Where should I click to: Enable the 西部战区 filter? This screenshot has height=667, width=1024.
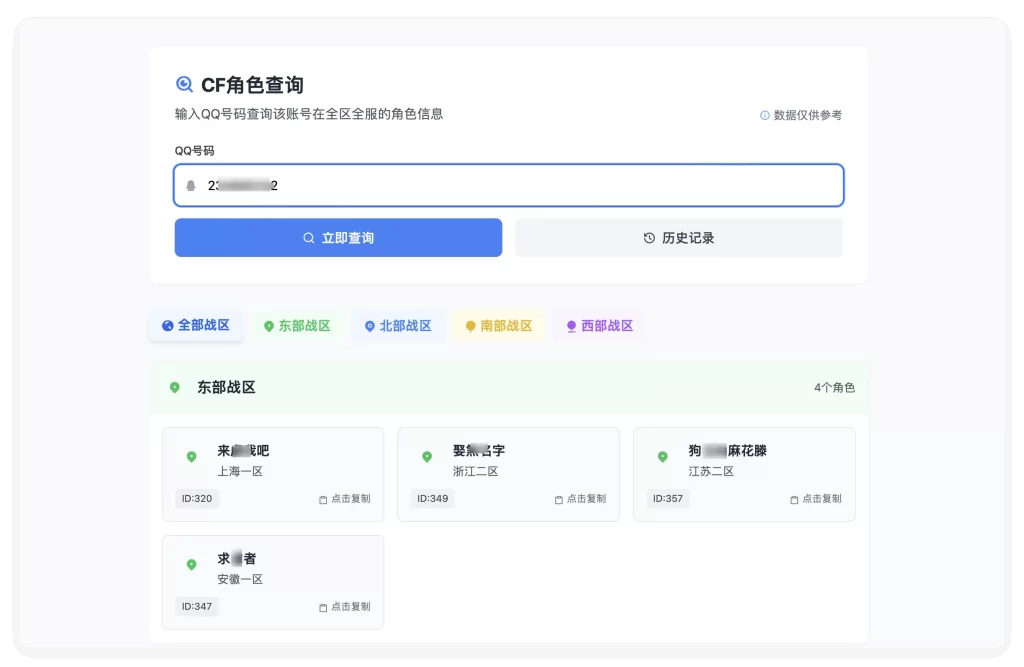(x=598, y=325)
